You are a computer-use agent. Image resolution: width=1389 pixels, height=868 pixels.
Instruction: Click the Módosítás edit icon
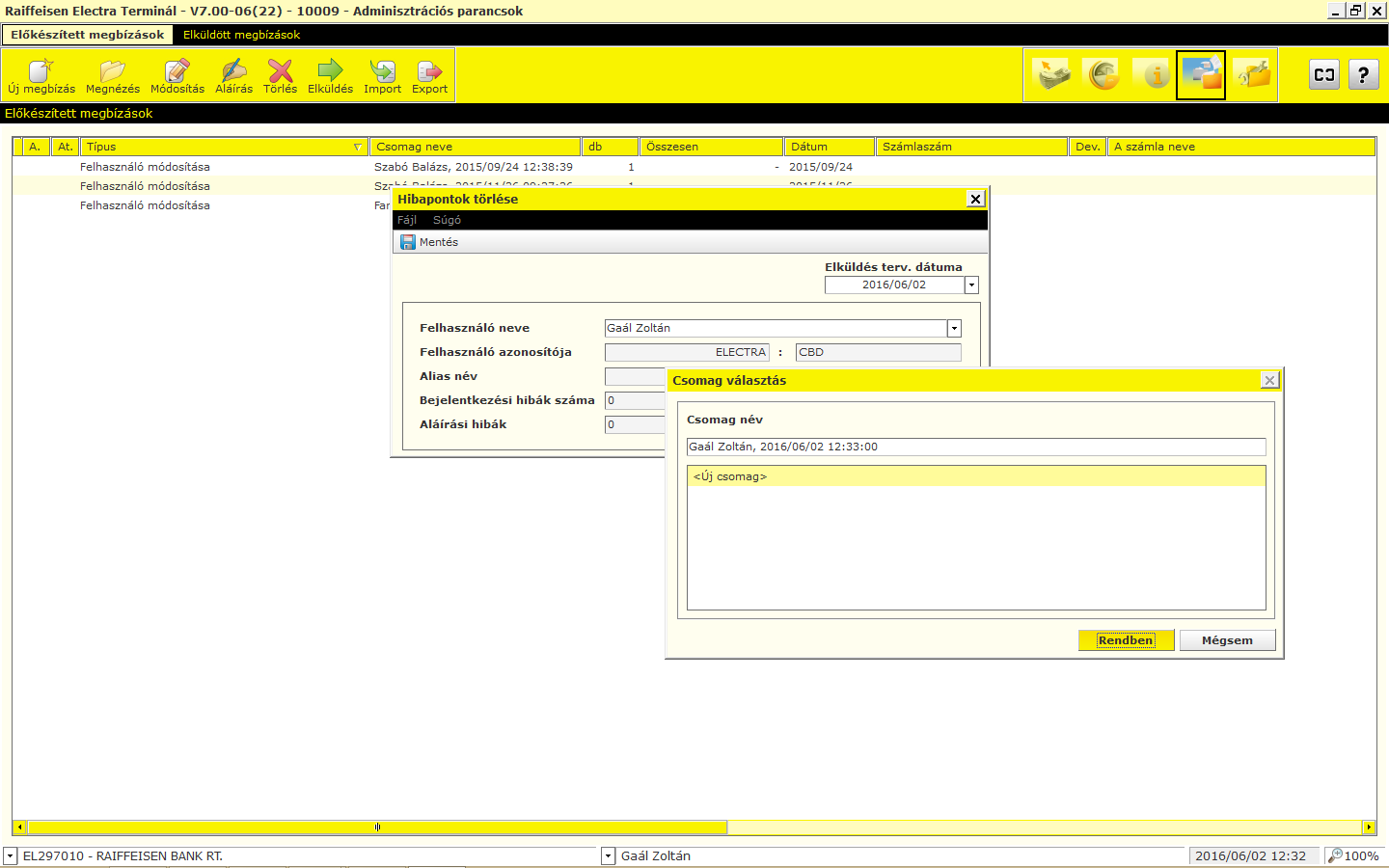(177, 70)
